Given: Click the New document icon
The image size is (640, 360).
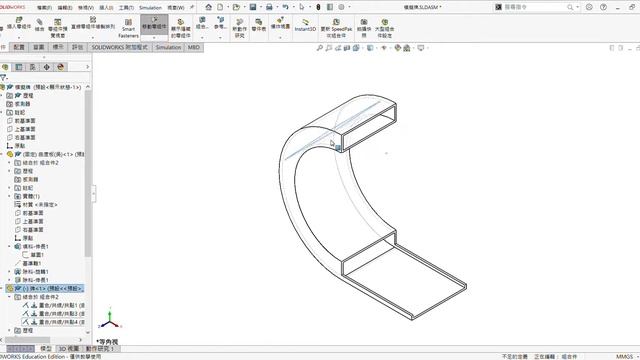Looking at the screenshot, I should tap(220, 7).
